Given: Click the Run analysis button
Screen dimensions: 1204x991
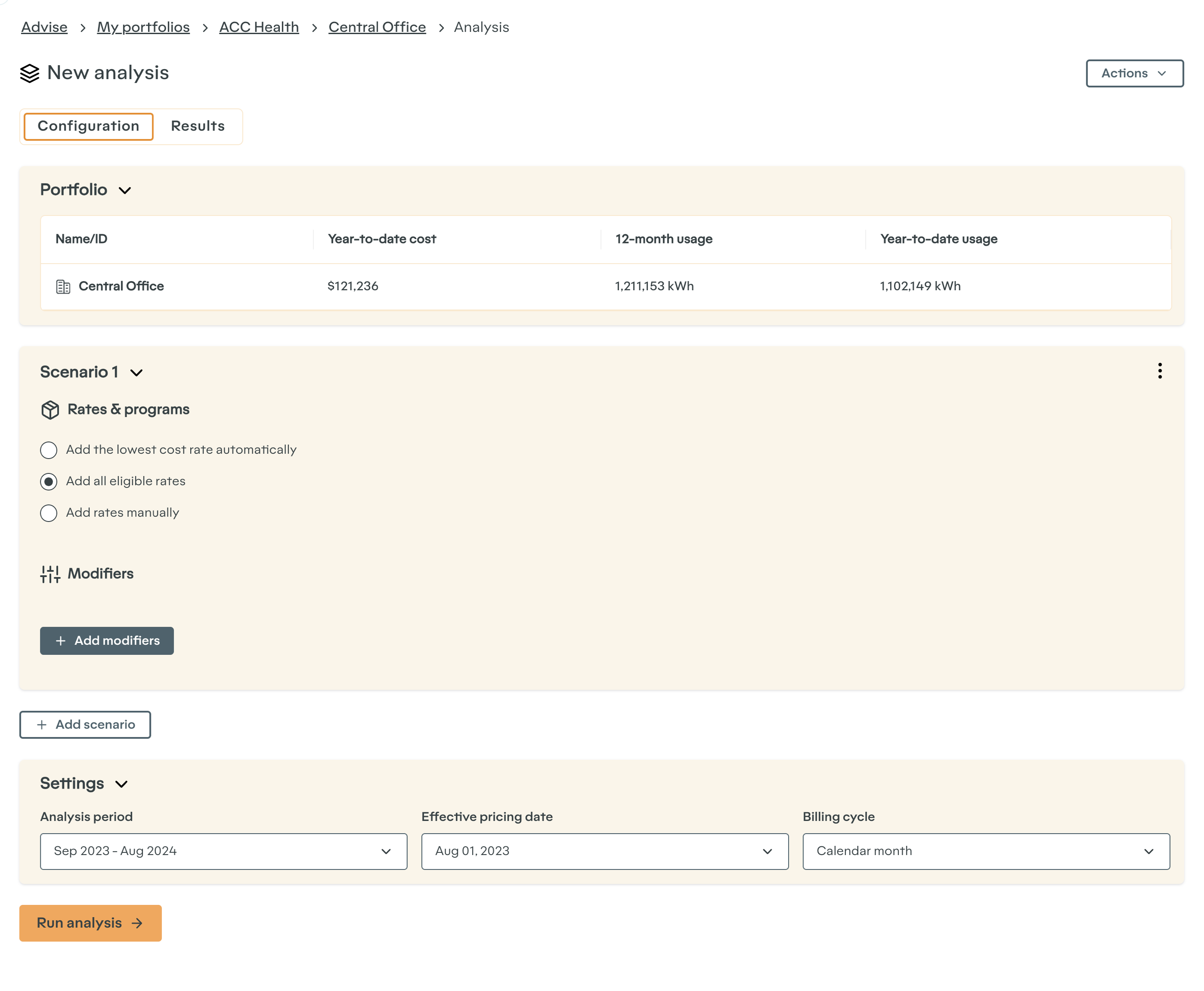Looking at the screenshot, I should 90,923.
